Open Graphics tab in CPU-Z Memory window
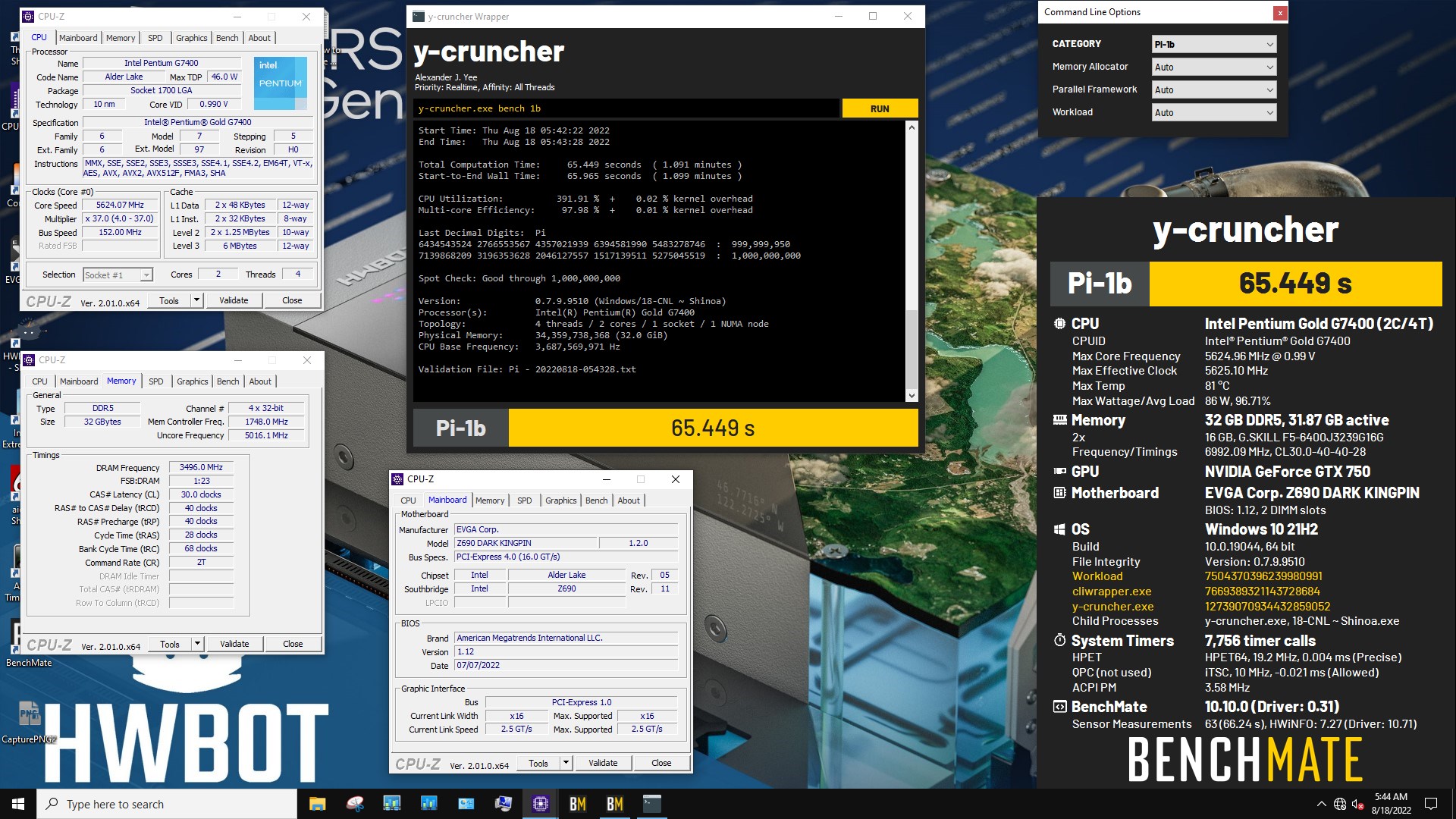This screenshot has height=819, width=1456. click(192, 381)
